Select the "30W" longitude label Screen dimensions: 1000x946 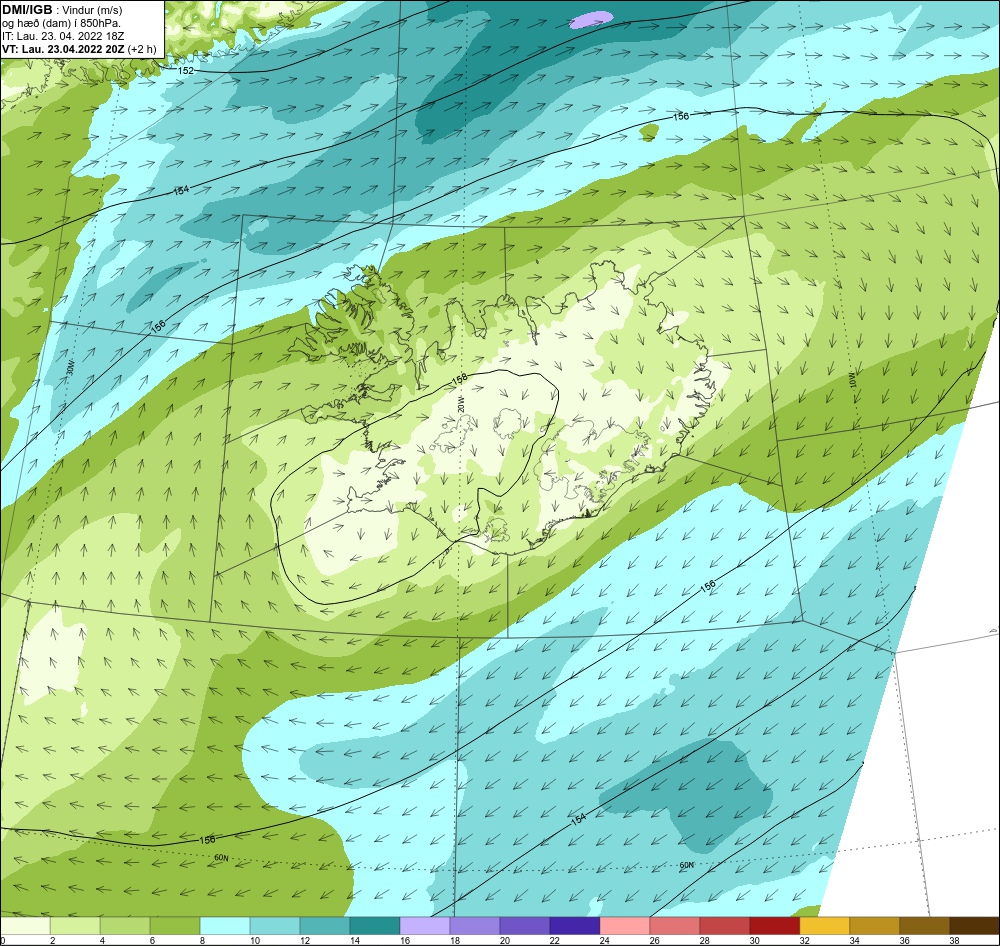pos(70,368)
